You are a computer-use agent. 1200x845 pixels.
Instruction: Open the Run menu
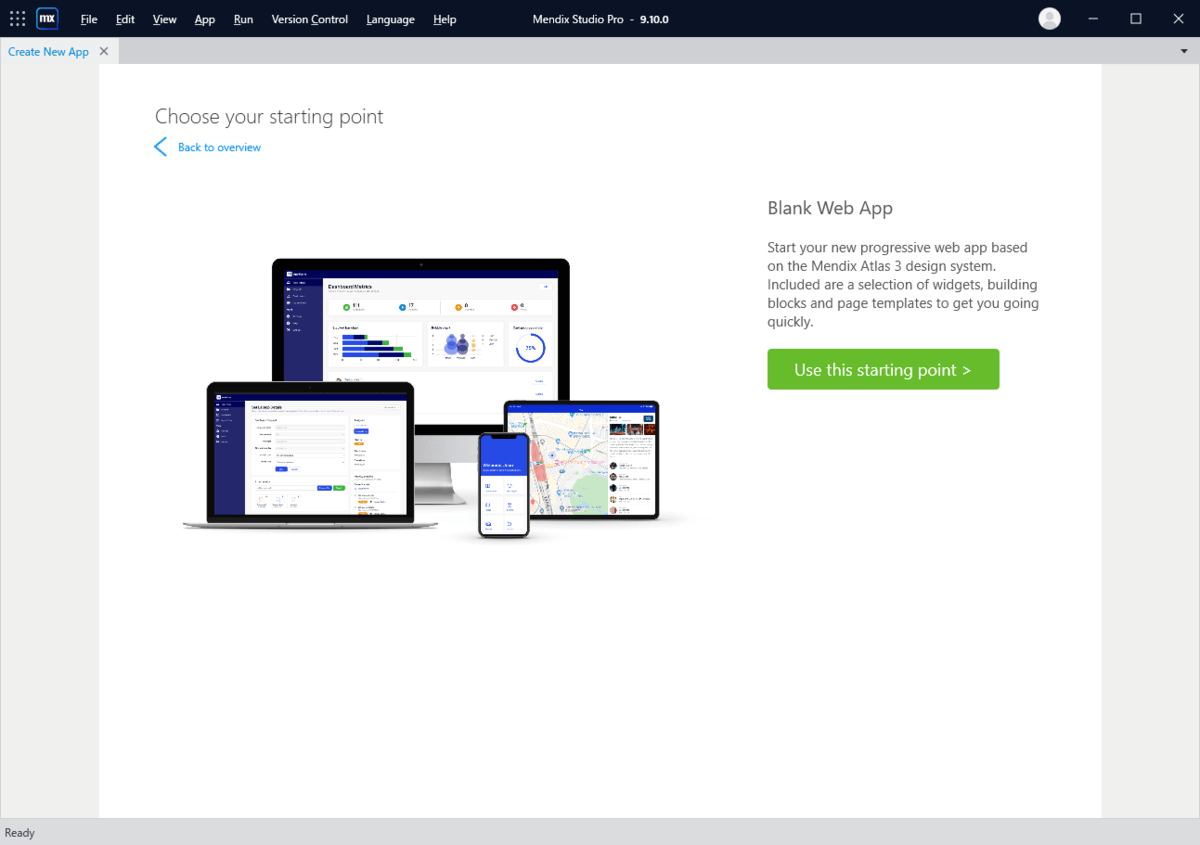pos(243,19)
